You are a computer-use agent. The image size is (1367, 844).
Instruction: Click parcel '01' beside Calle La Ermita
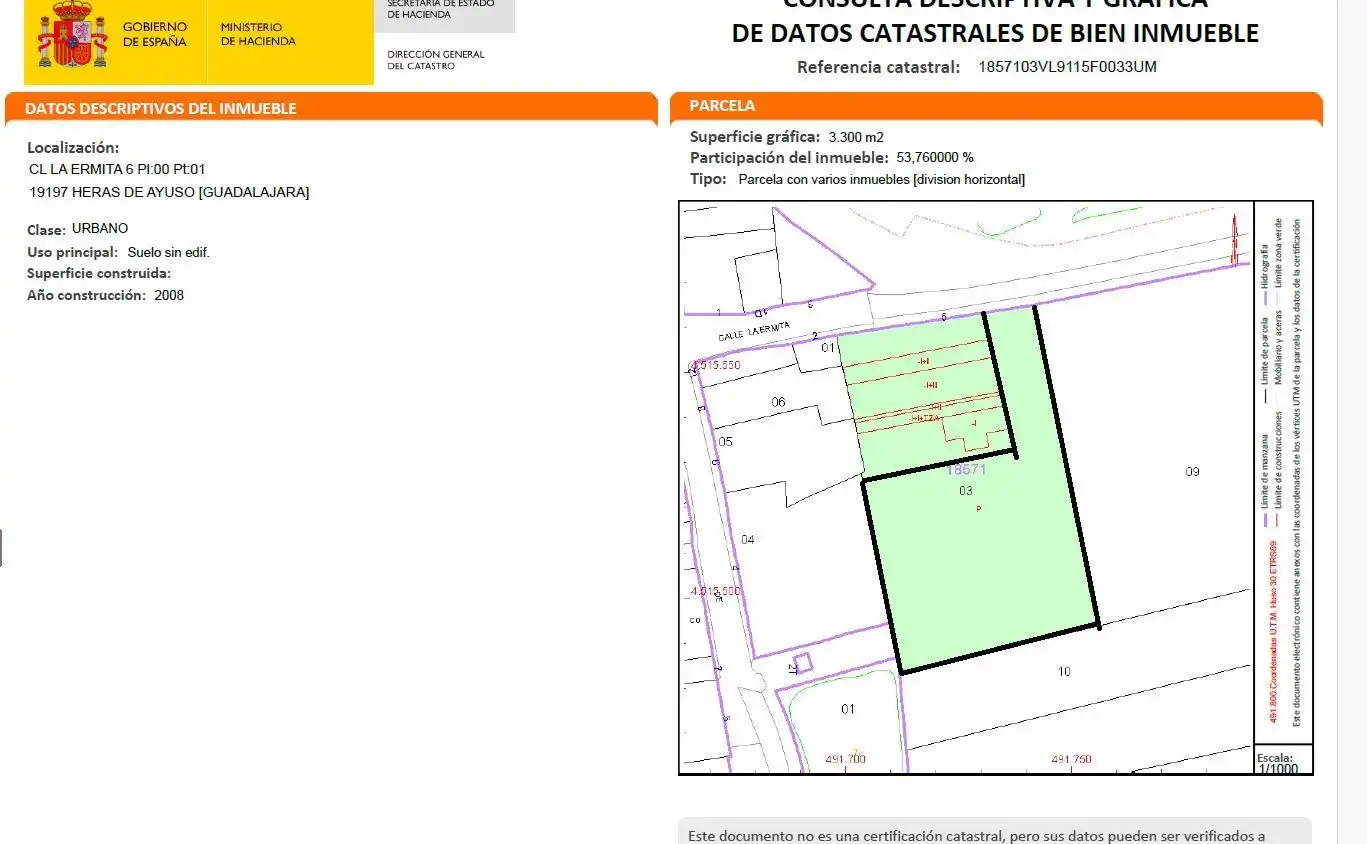(x=828, y=348)
